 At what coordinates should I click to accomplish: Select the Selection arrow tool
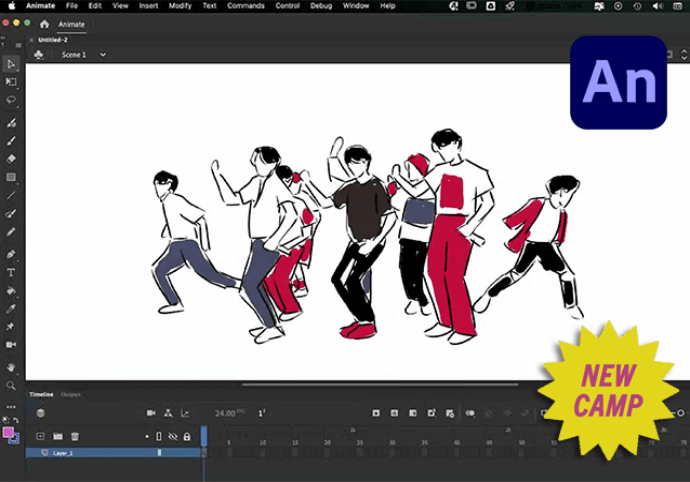click(x=11, y=64)
